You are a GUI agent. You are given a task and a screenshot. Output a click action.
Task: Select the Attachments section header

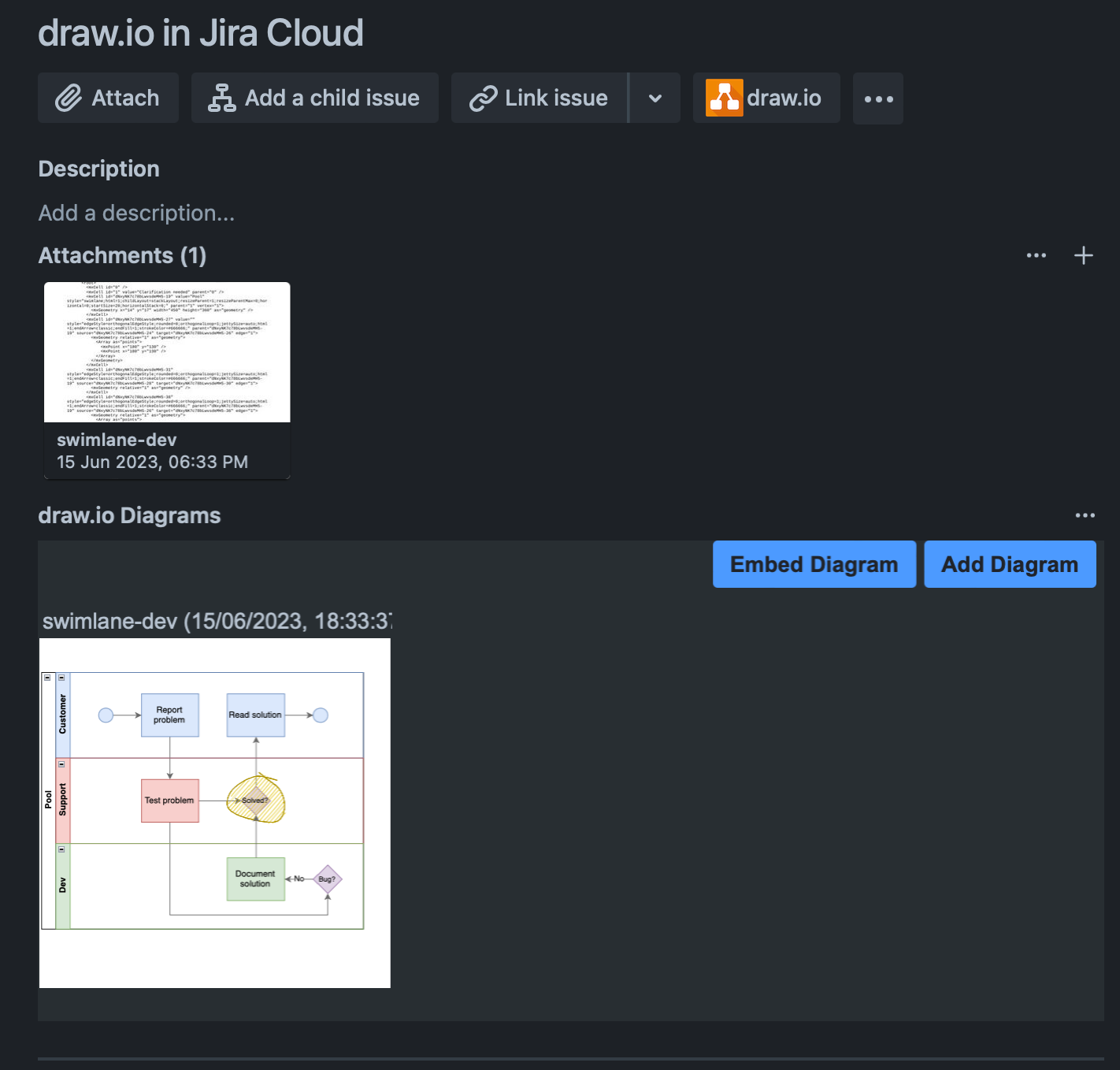pyautogui.click(x=121, y=254)
